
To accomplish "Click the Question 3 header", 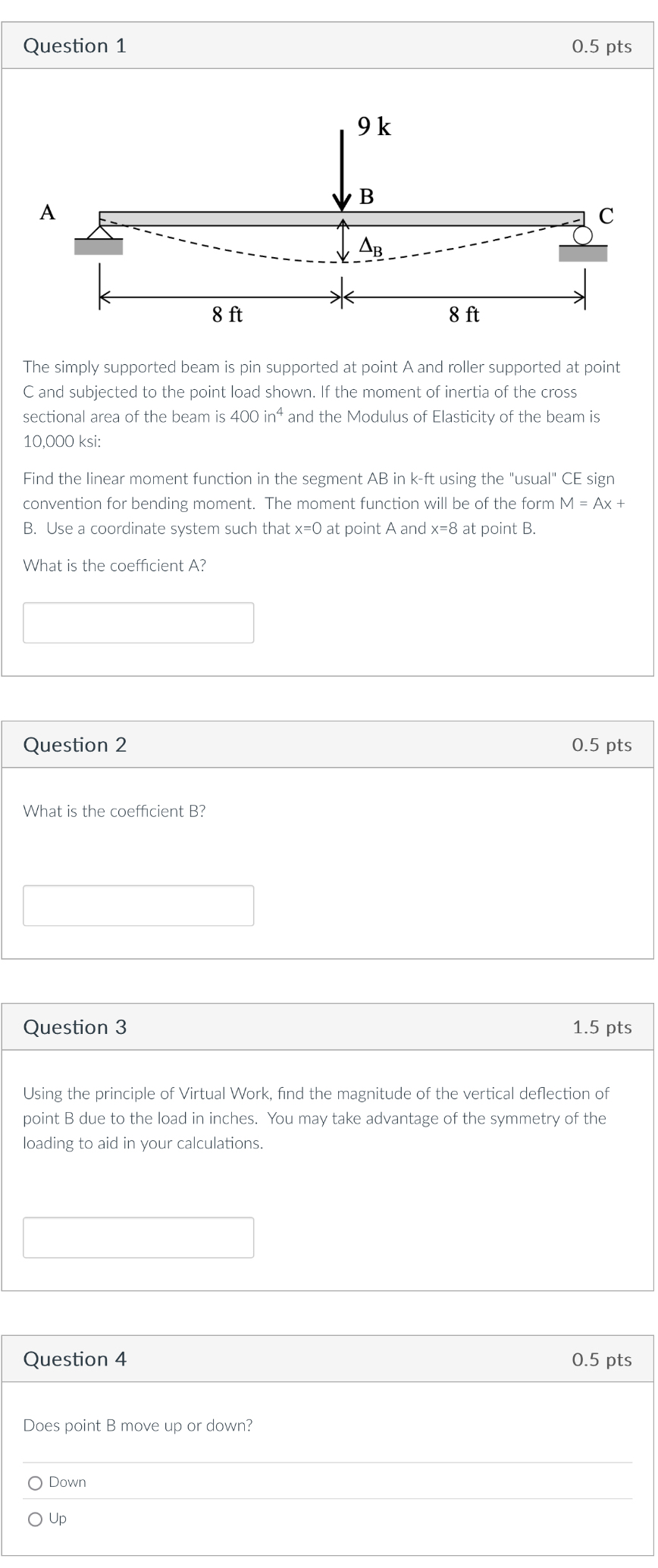I will 74,1027.
